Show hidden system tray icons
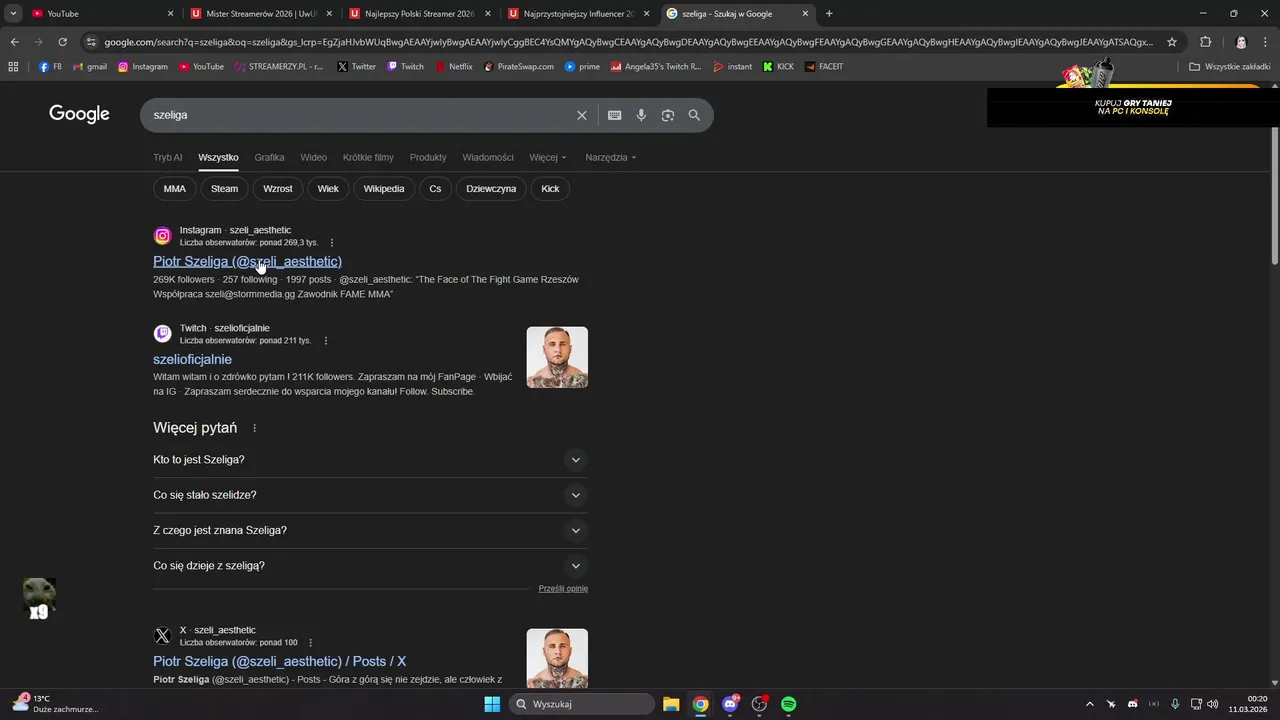 tap(1090, 704)
